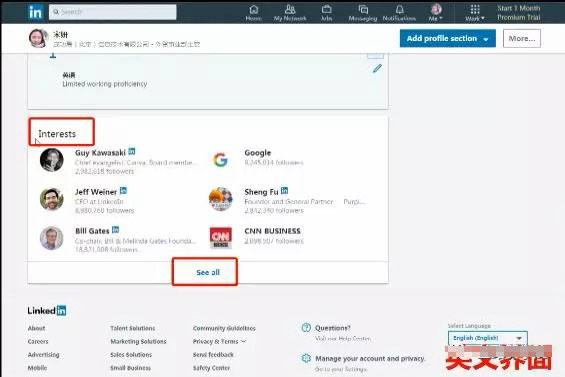This screenshot has width=565, height=377.
Task: Click the account settings gear icon
Action: pos(306,358)
